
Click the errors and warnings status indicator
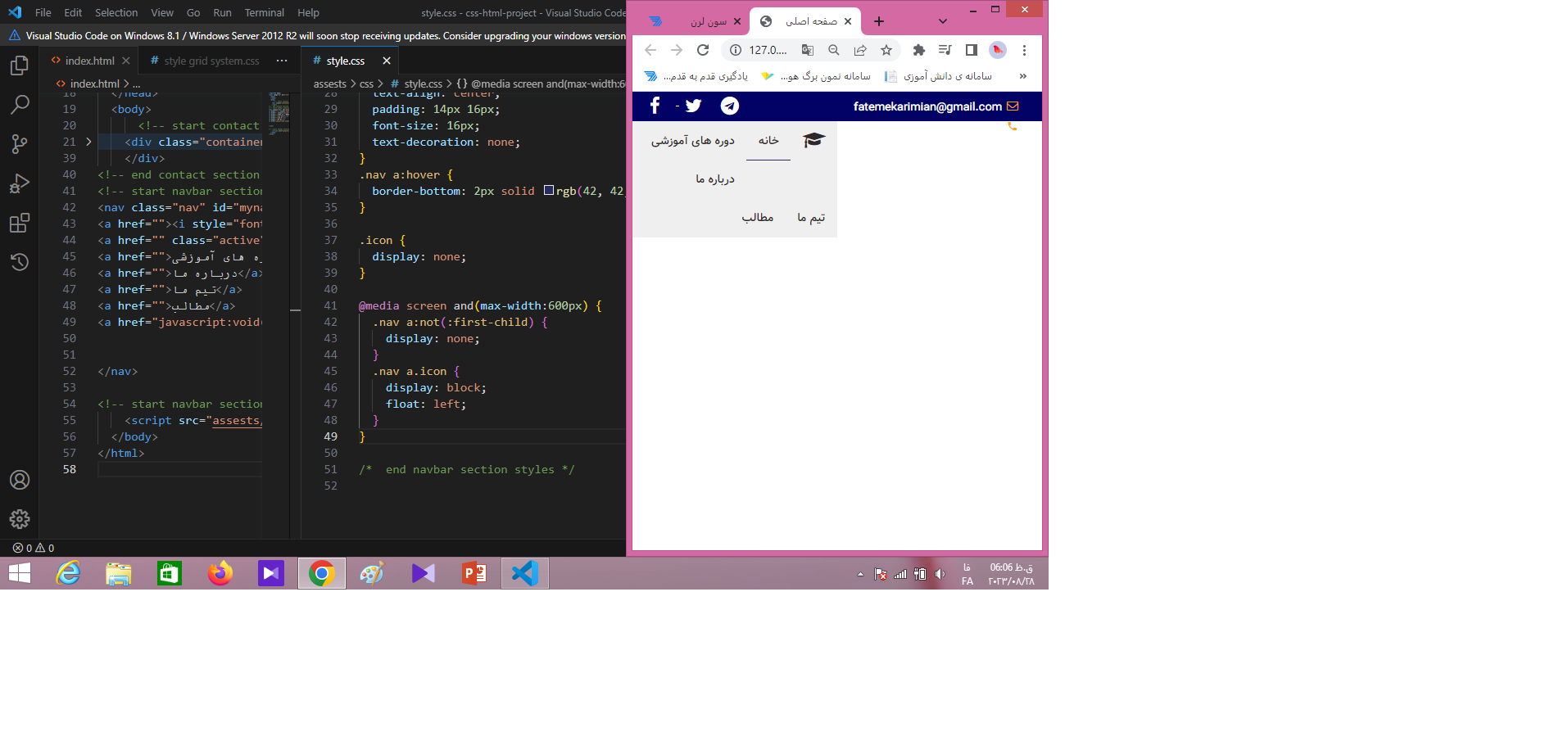coord(34,548)
